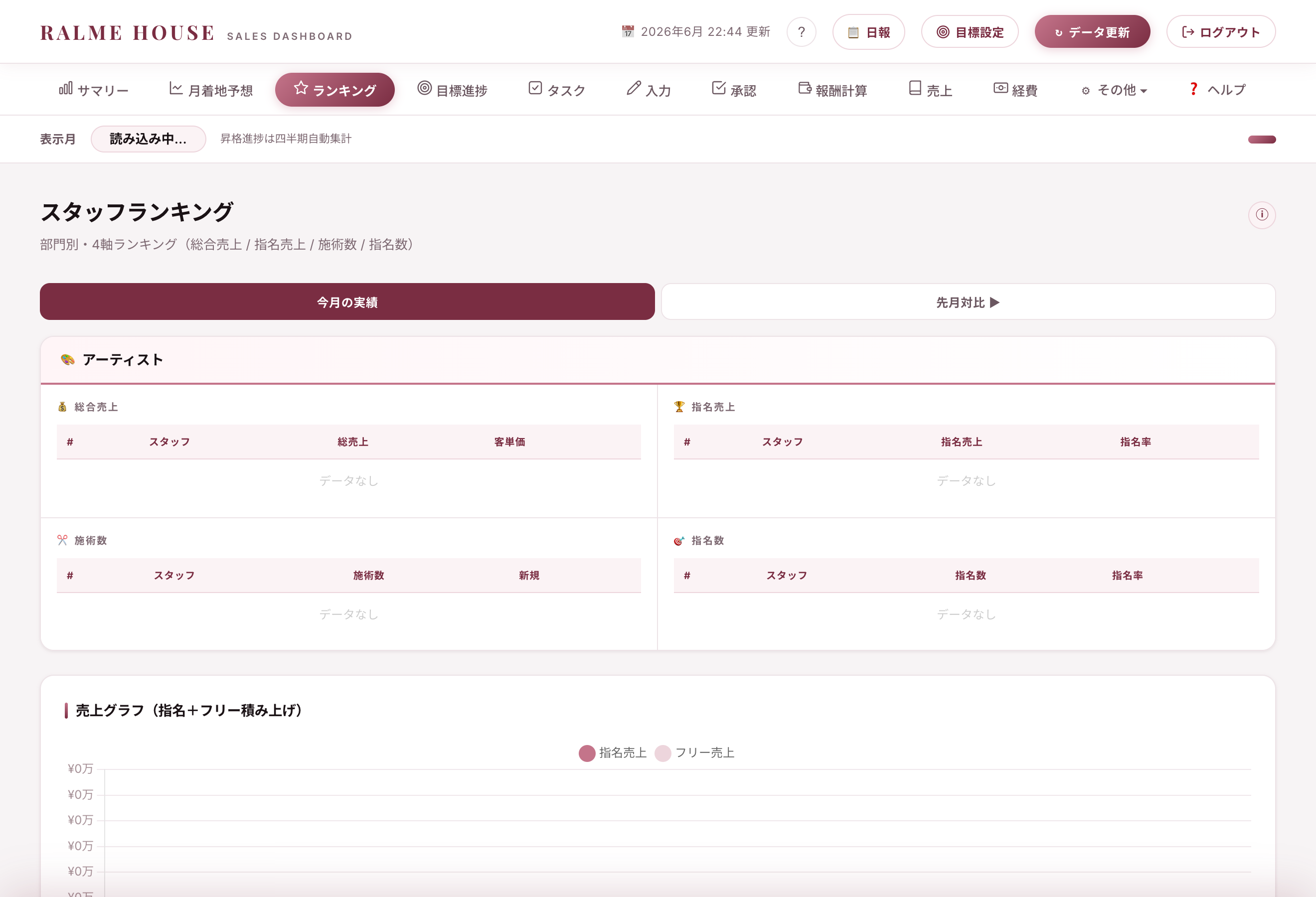Click the データ更新 button
This screenshot has width=1316, height=897.
click(x=1092, y=32)
